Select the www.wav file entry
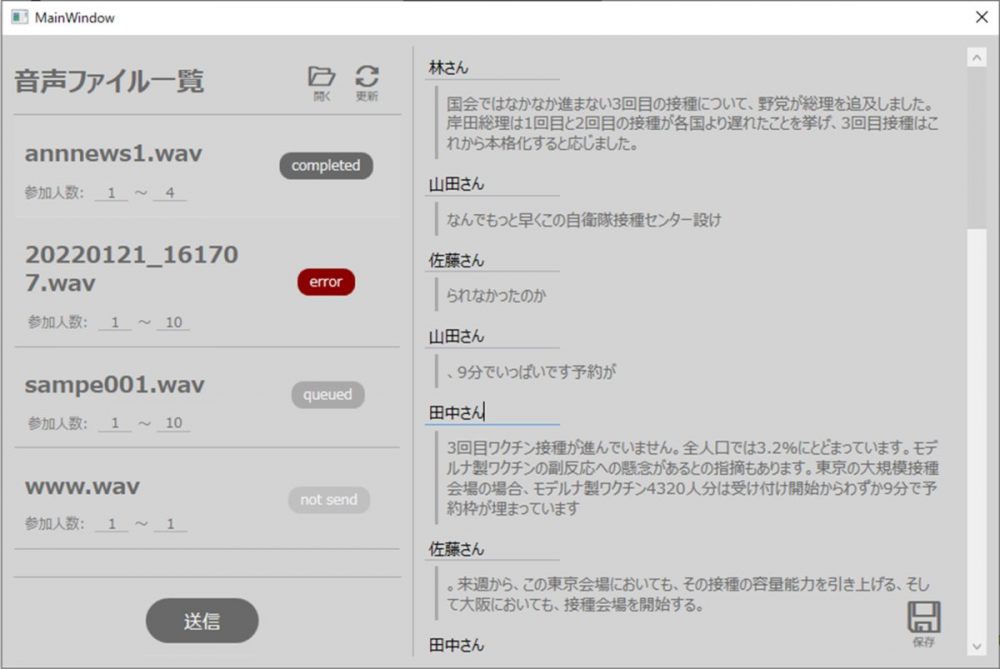 (x=207, y=499)
